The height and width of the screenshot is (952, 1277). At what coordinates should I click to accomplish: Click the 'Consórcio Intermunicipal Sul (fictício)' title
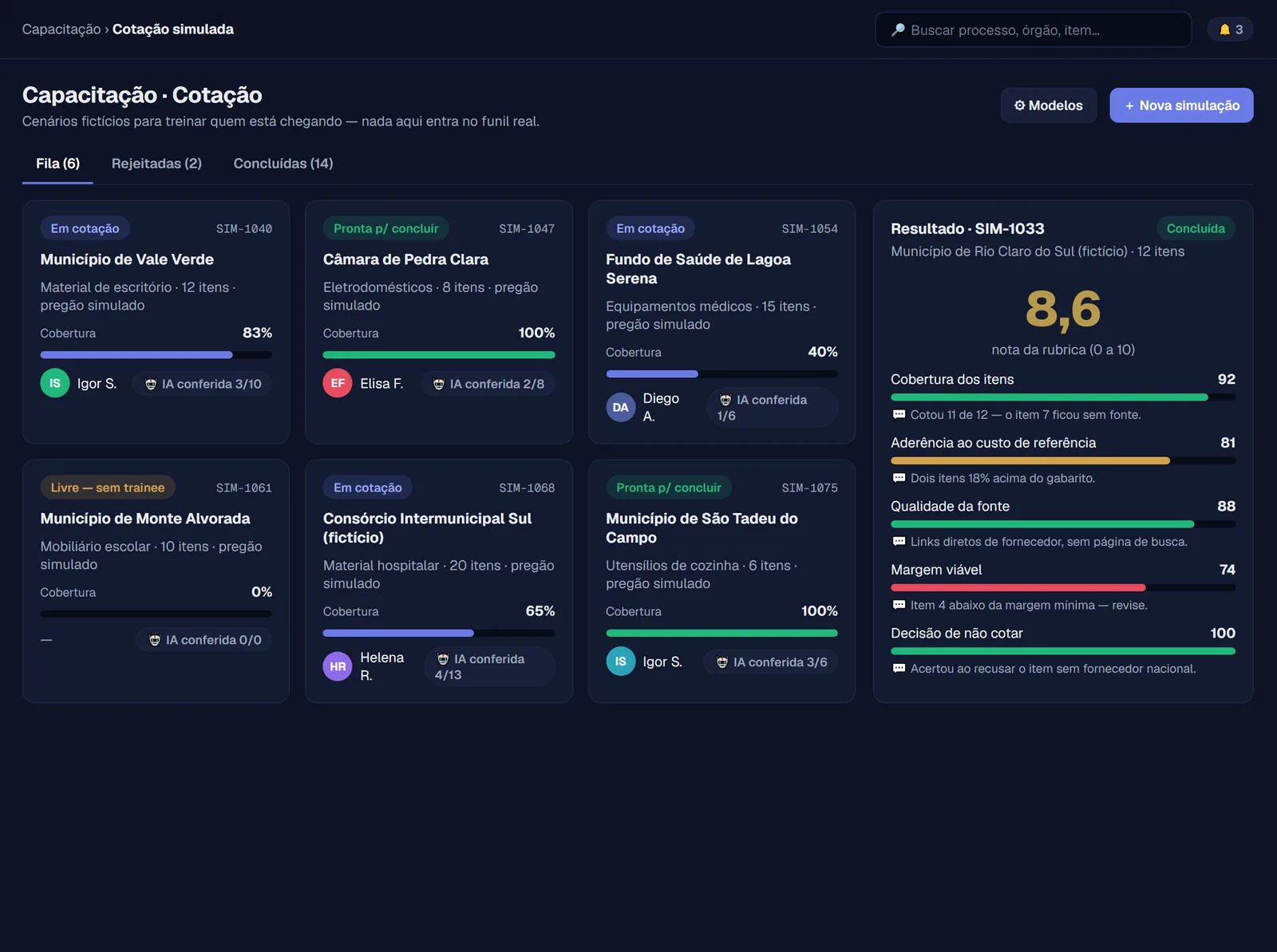(427, 528)
